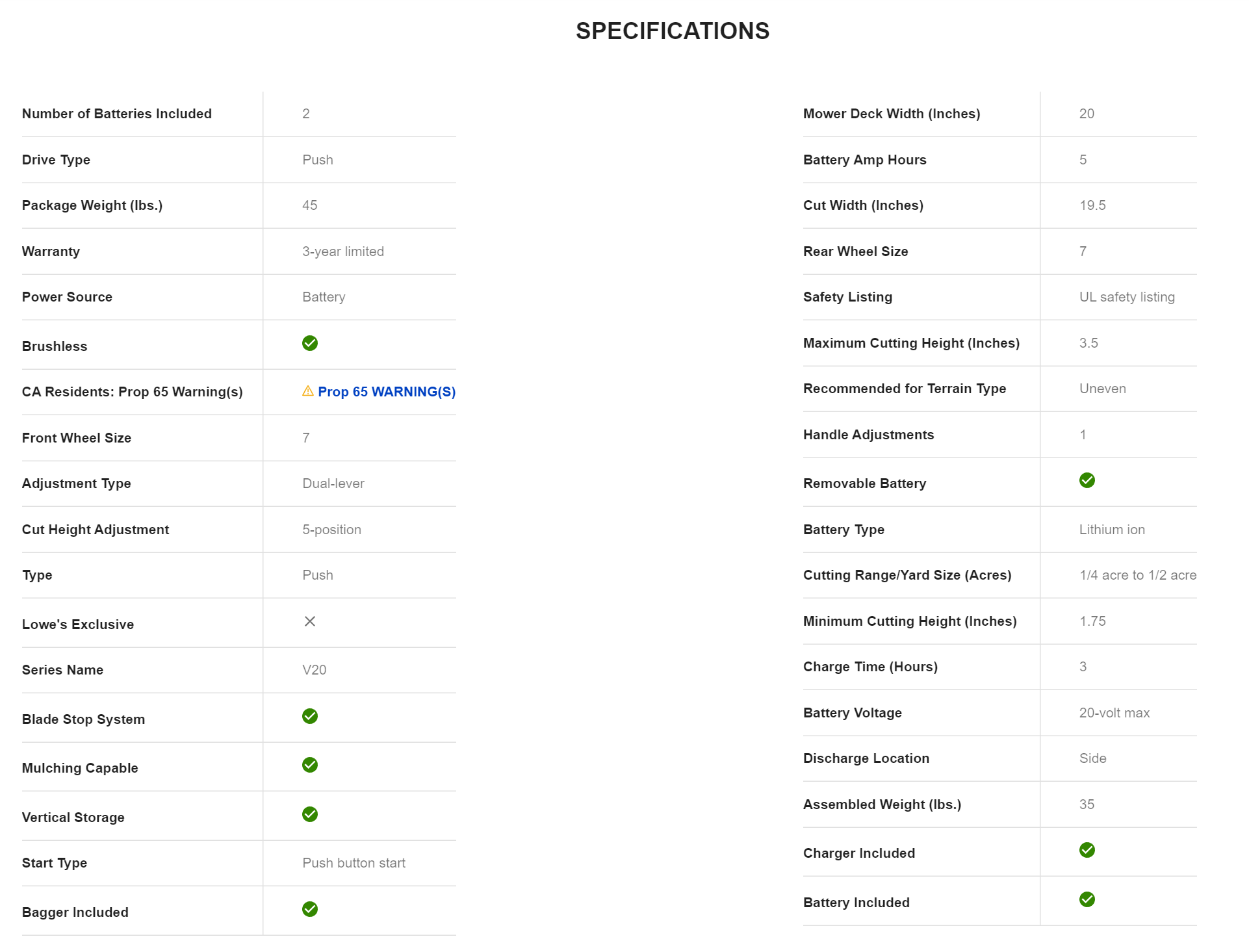Select the Warranty 3-year limited value
This screenshot has height=952, width=1249.
pyautogui.click(x=343, y=251)
